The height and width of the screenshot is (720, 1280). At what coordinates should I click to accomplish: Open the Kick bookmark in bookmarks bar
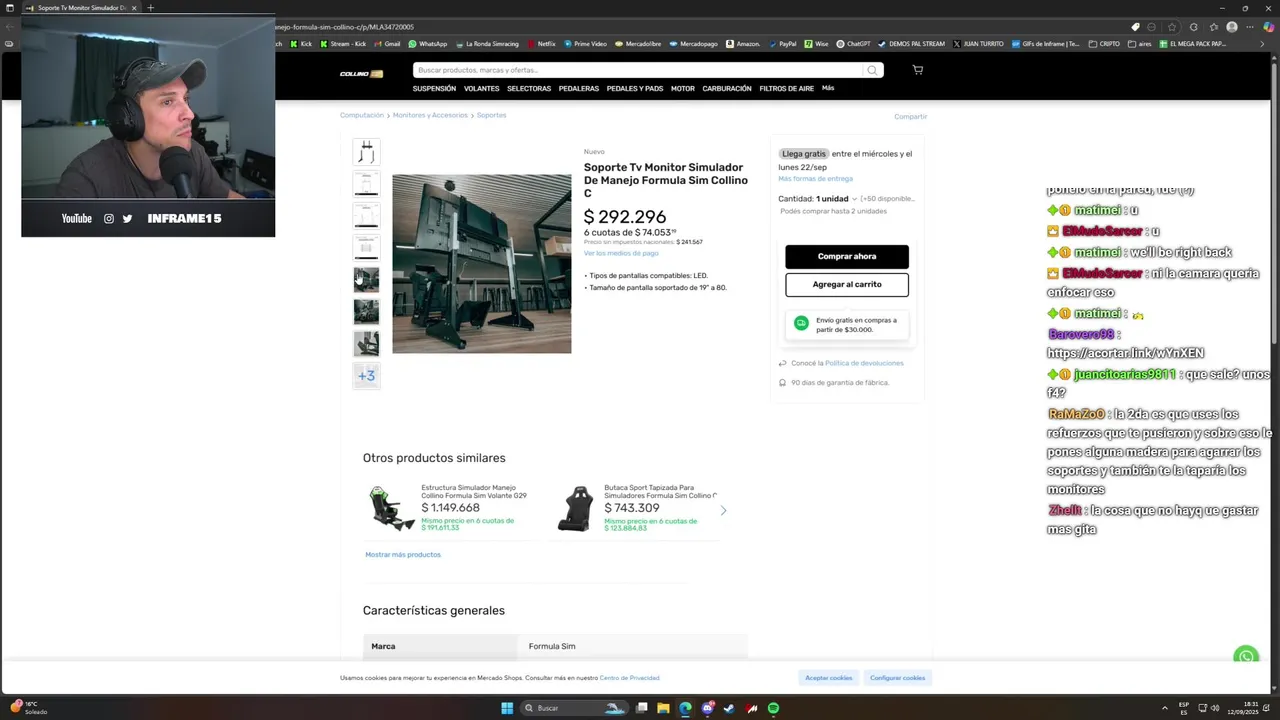point(300,44)
